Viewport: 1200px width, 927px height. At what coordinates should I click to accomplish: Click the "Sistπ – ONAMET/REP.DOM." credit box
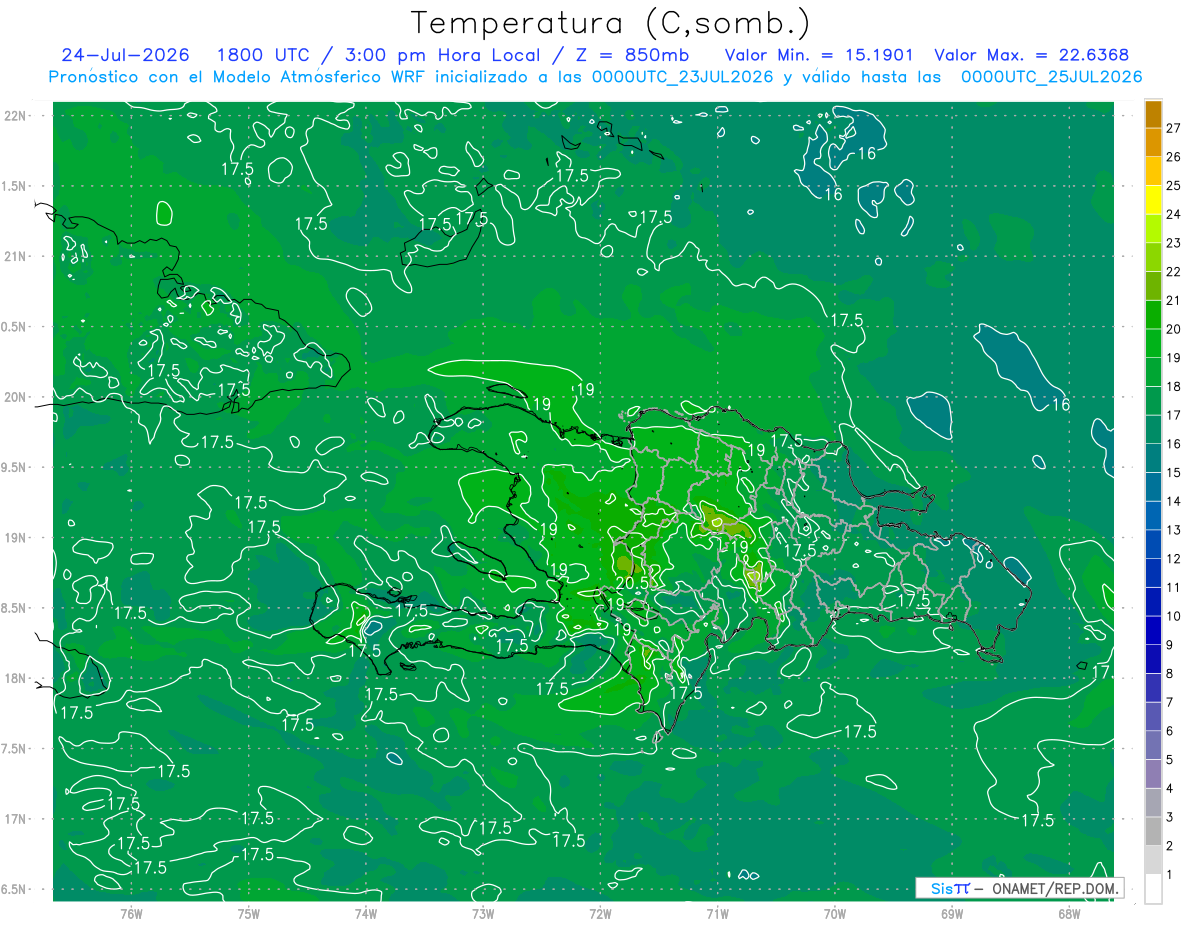click(1019, 888)
